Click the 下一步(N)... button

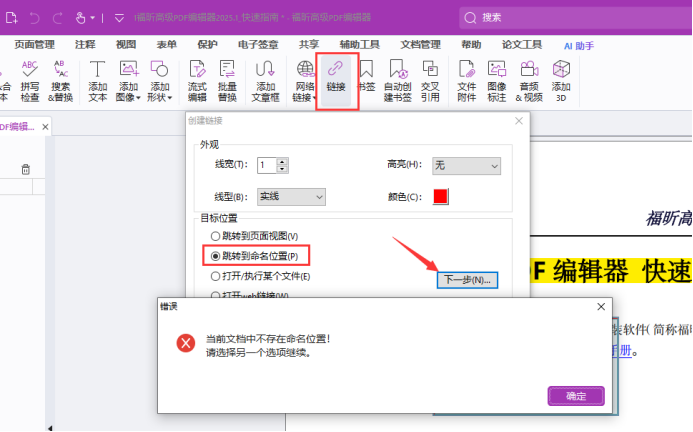[x=467, y=280]
